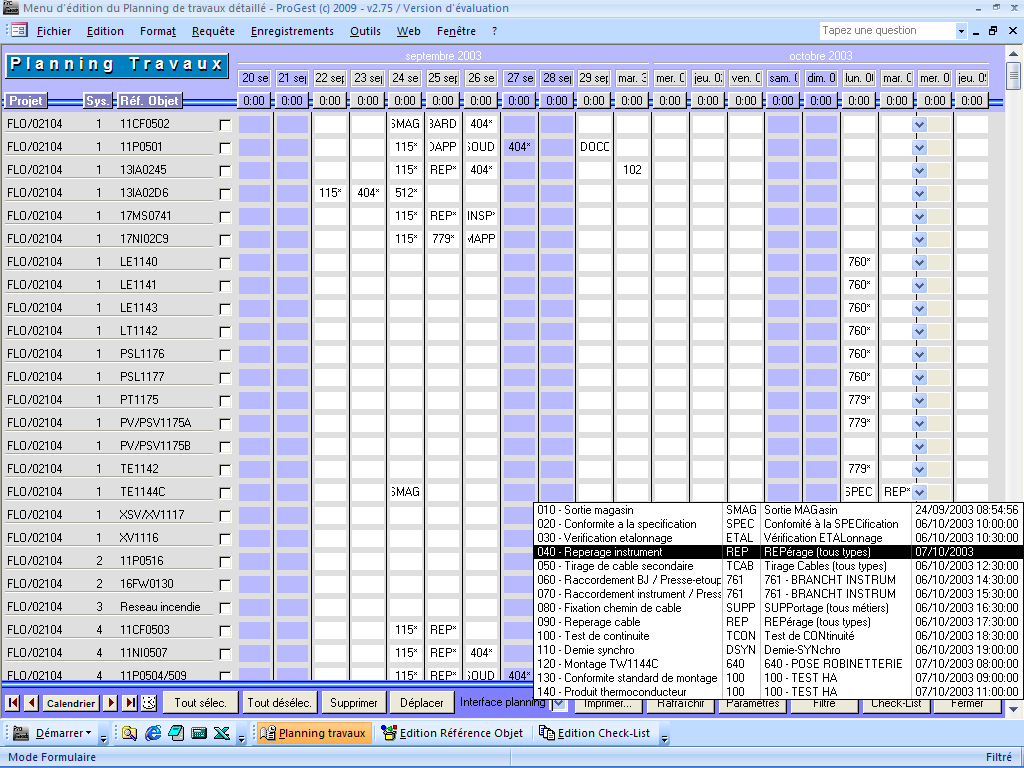Open the Fichier menu

click(x=54, y=31)
